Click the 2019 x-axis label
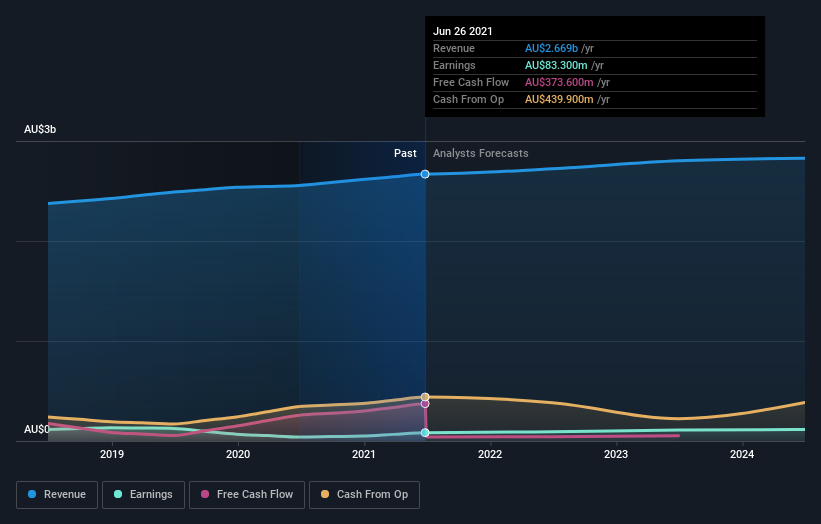This screenshot has height=524, width=821. pyautogui.click(x=112, y=454)
